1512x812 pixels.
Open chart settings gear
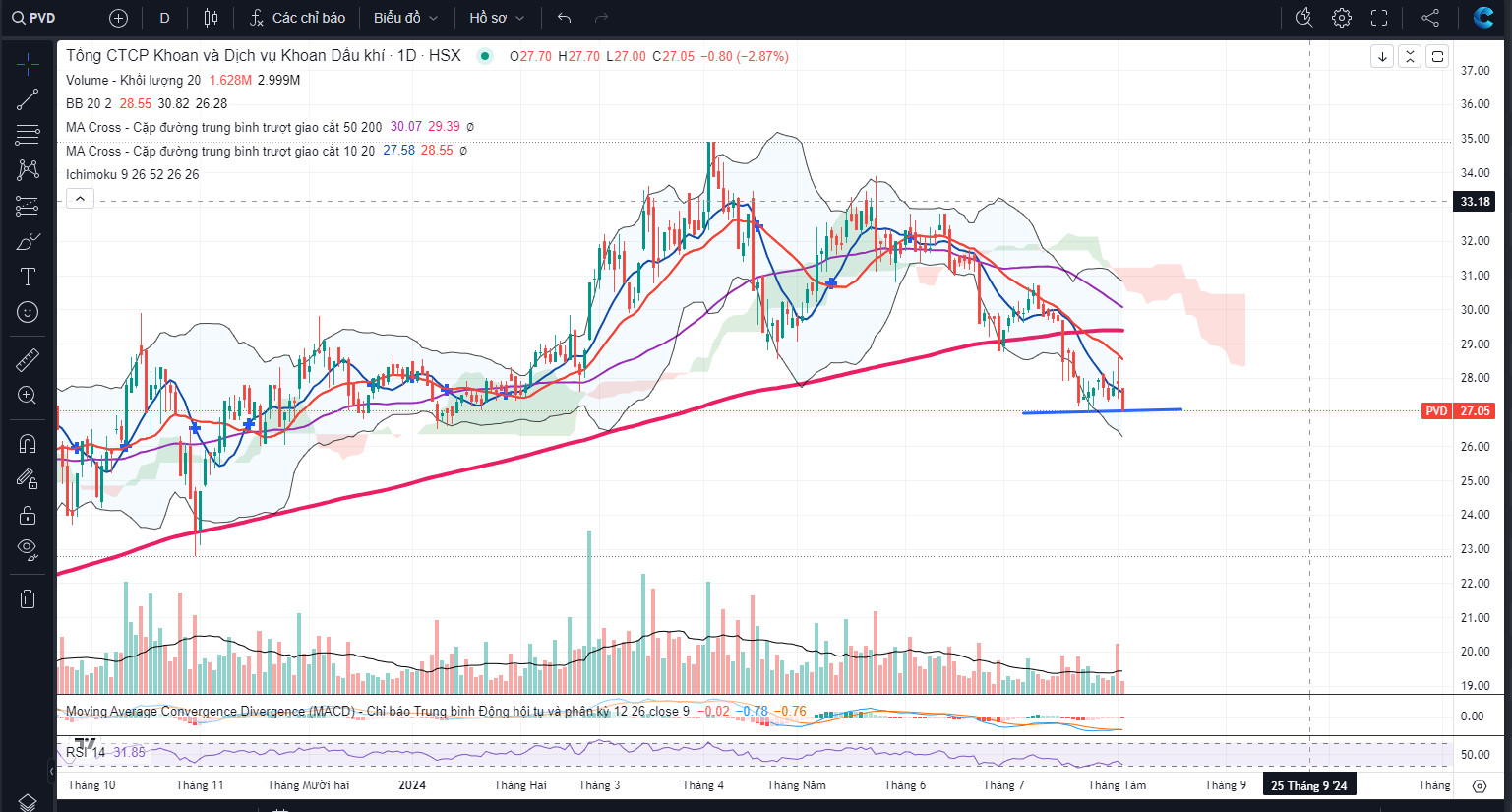(x=1342, y=18)
